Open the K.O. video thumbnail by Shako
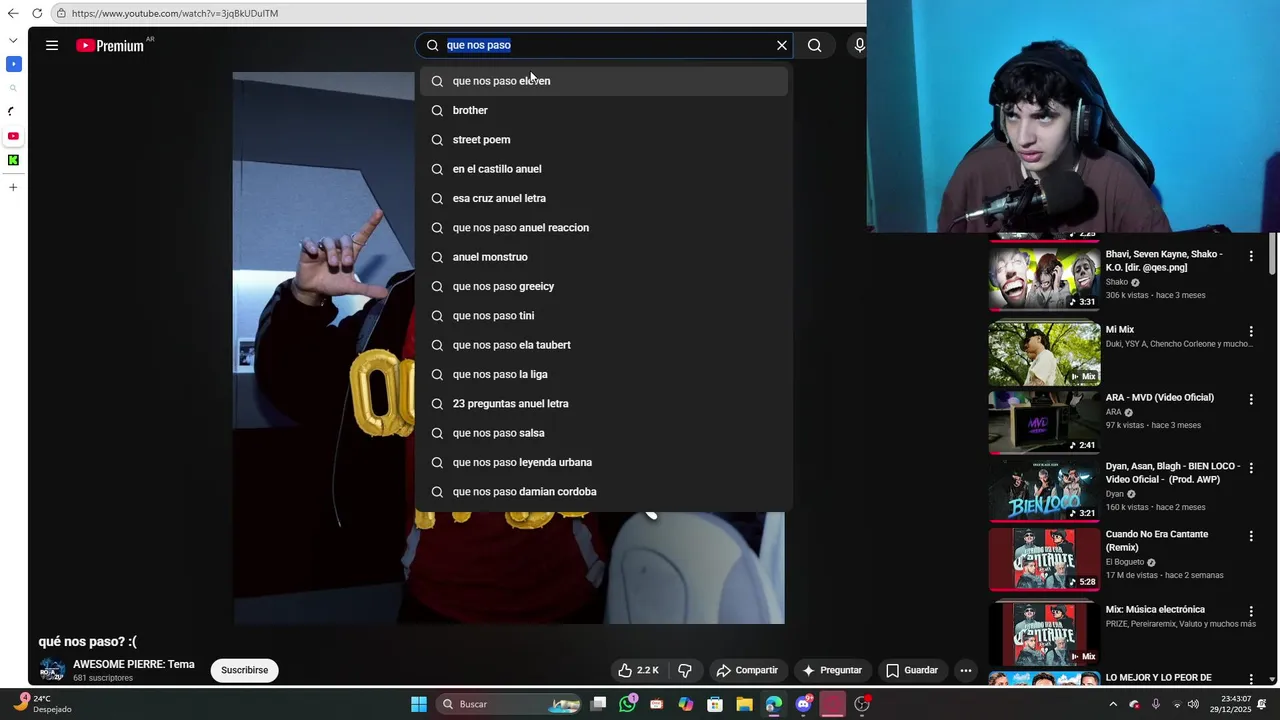Viewport: 1280px width, 720px height. pyautogui.click(x=1044, y=279)
